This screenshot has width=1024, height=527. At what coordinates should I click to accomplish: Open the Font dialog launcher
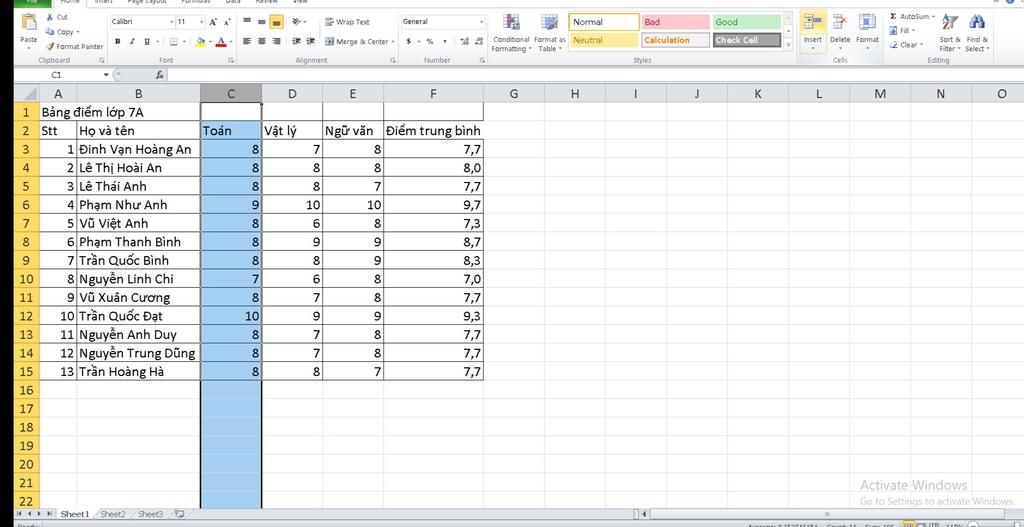(231, 60)
